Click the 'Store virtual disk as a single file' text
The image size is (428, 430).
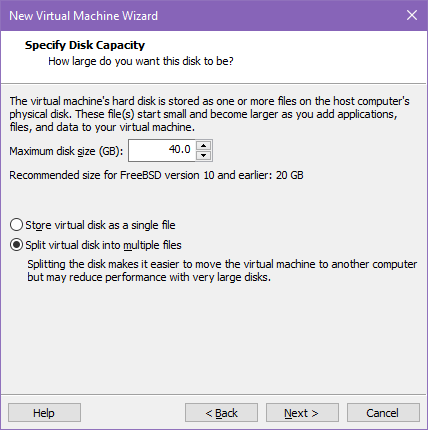click(100, 225)
